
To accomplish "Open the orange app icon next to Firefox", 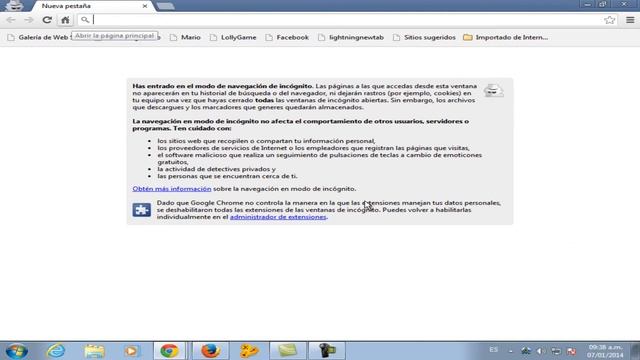I will (x=249, y=351).
